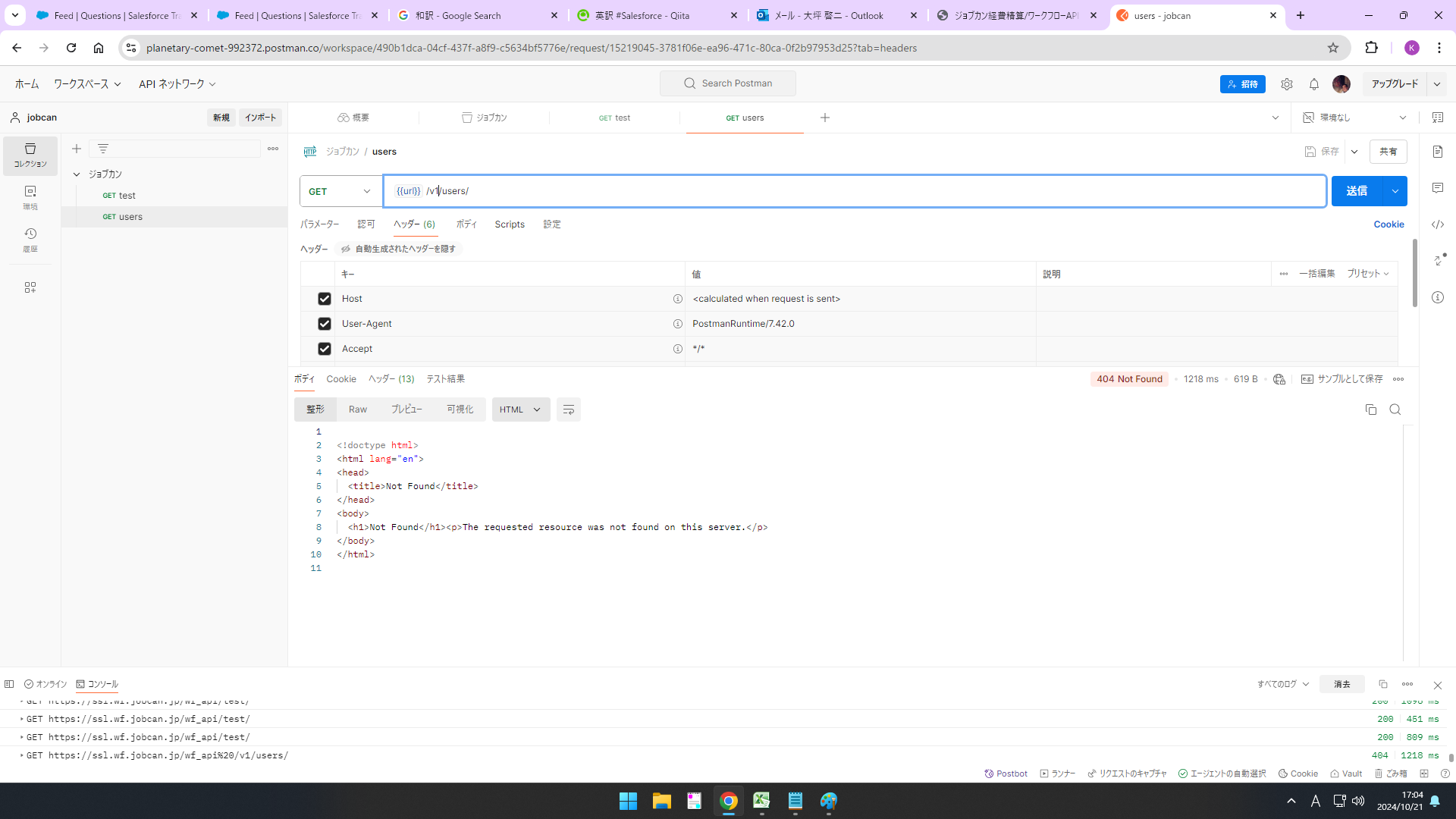Click the request URL input field
This screenshot has height=819, width=1456.
point(834,191)
